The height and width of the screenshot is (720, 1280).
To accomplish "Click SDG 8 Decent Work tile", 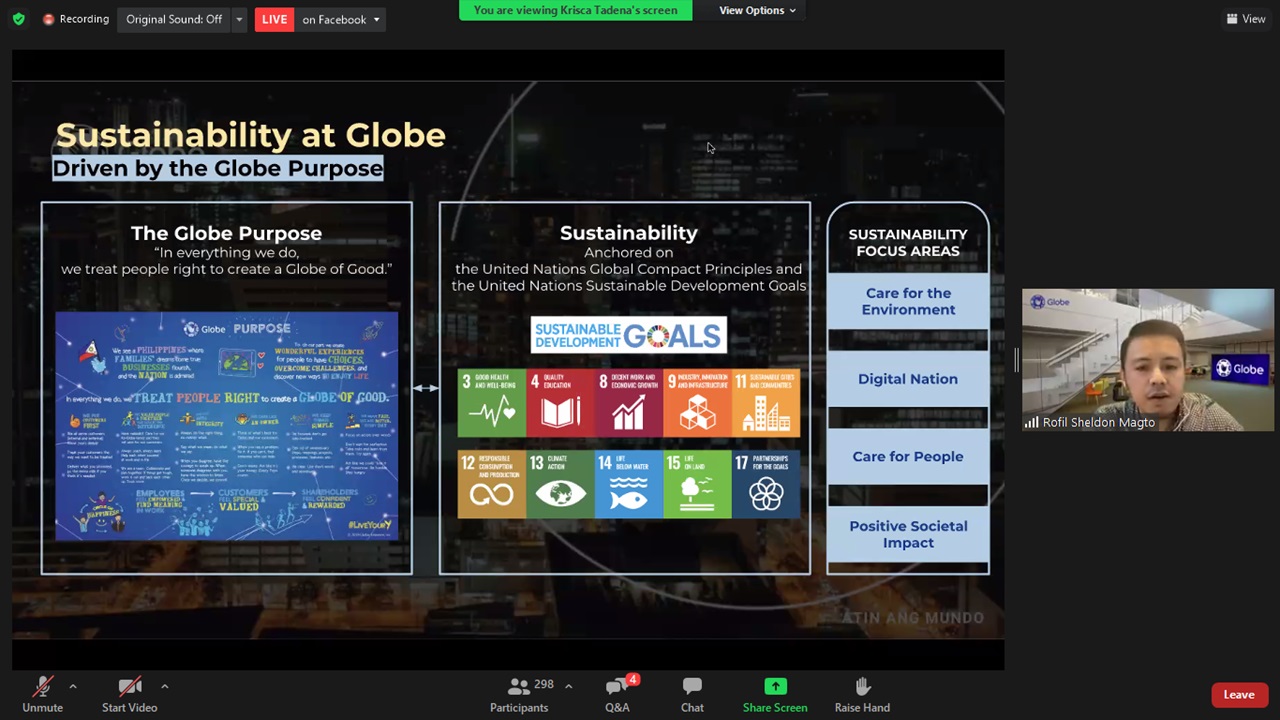I will point(629,403).
